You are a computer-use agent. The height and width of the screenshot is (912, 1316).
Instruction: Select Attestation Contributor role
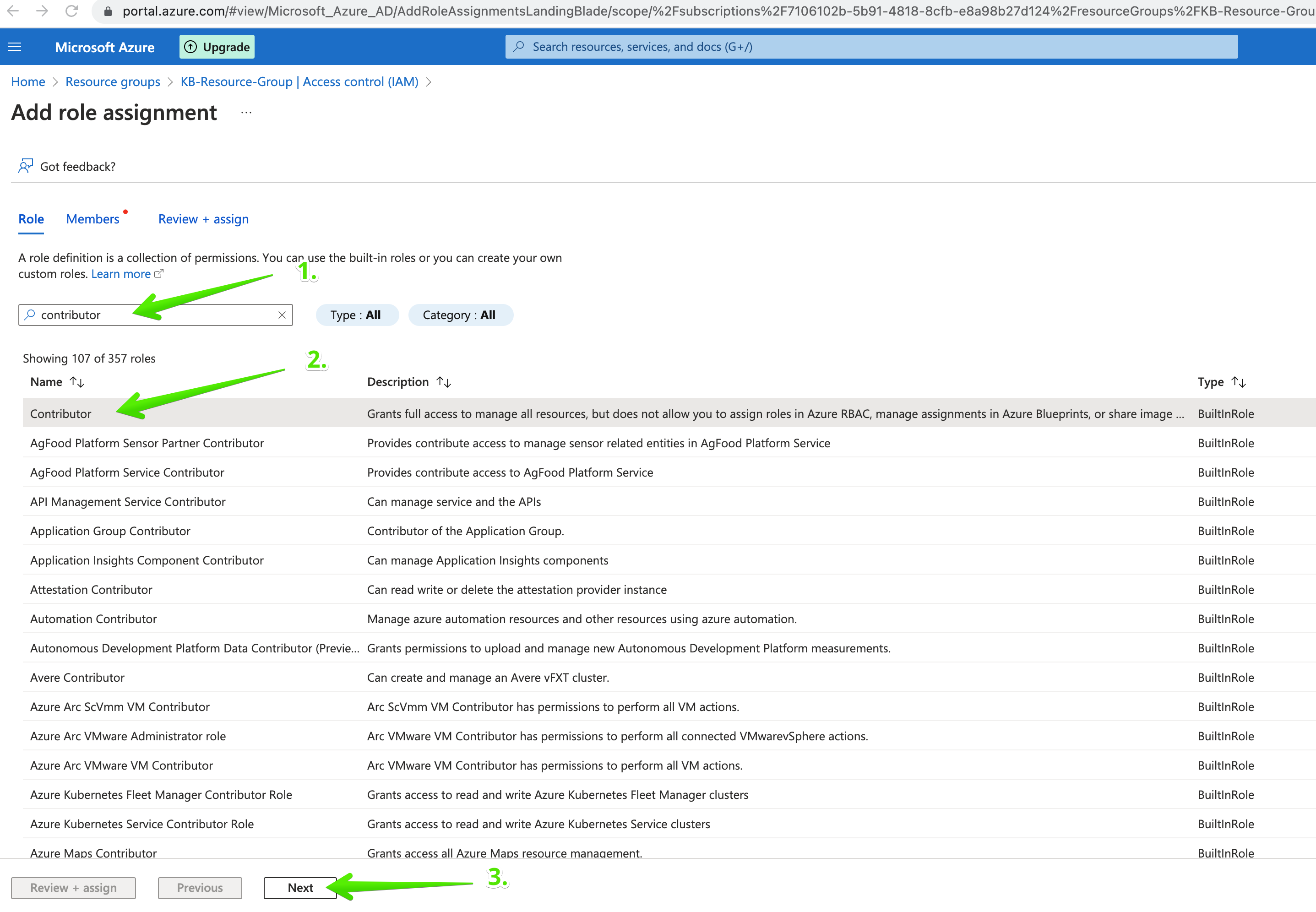tap(669, 589)
